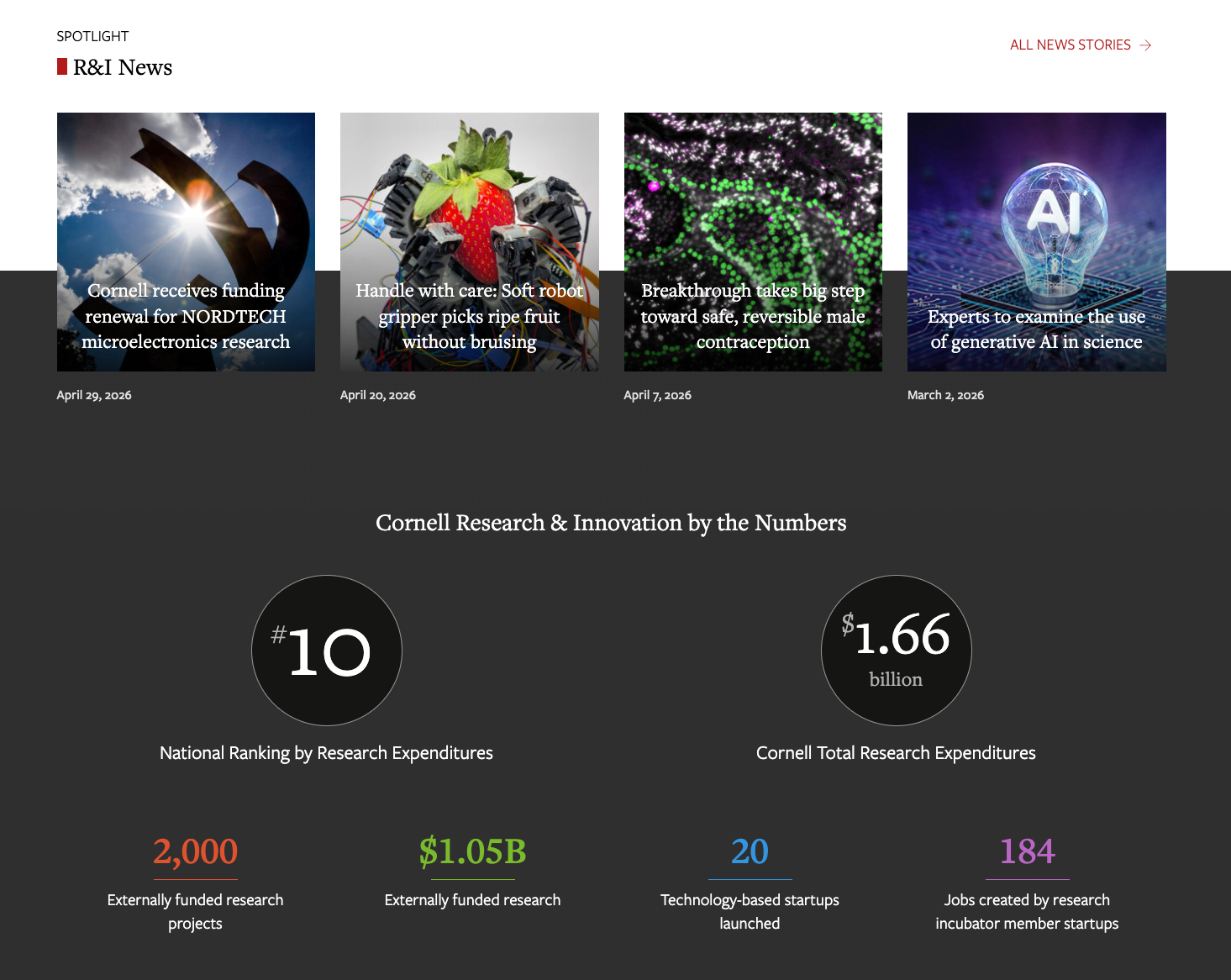Click the March 2, 2026 date
Screen dimensions: 1231x980
click(945, 395)
